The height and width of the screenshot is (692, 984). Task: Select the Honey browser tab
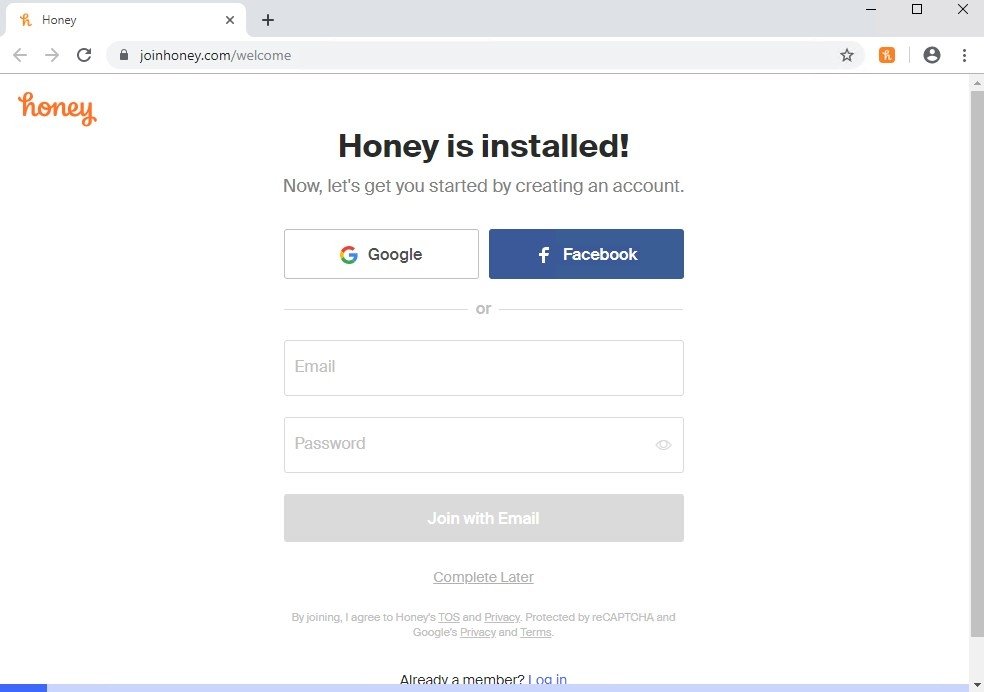tap(126, 20)
